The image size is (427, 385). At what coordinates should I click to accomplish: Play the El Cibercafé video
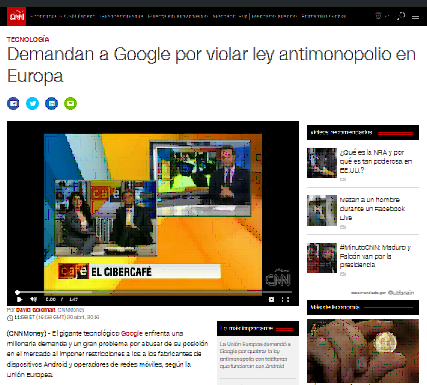pos(19,300)
